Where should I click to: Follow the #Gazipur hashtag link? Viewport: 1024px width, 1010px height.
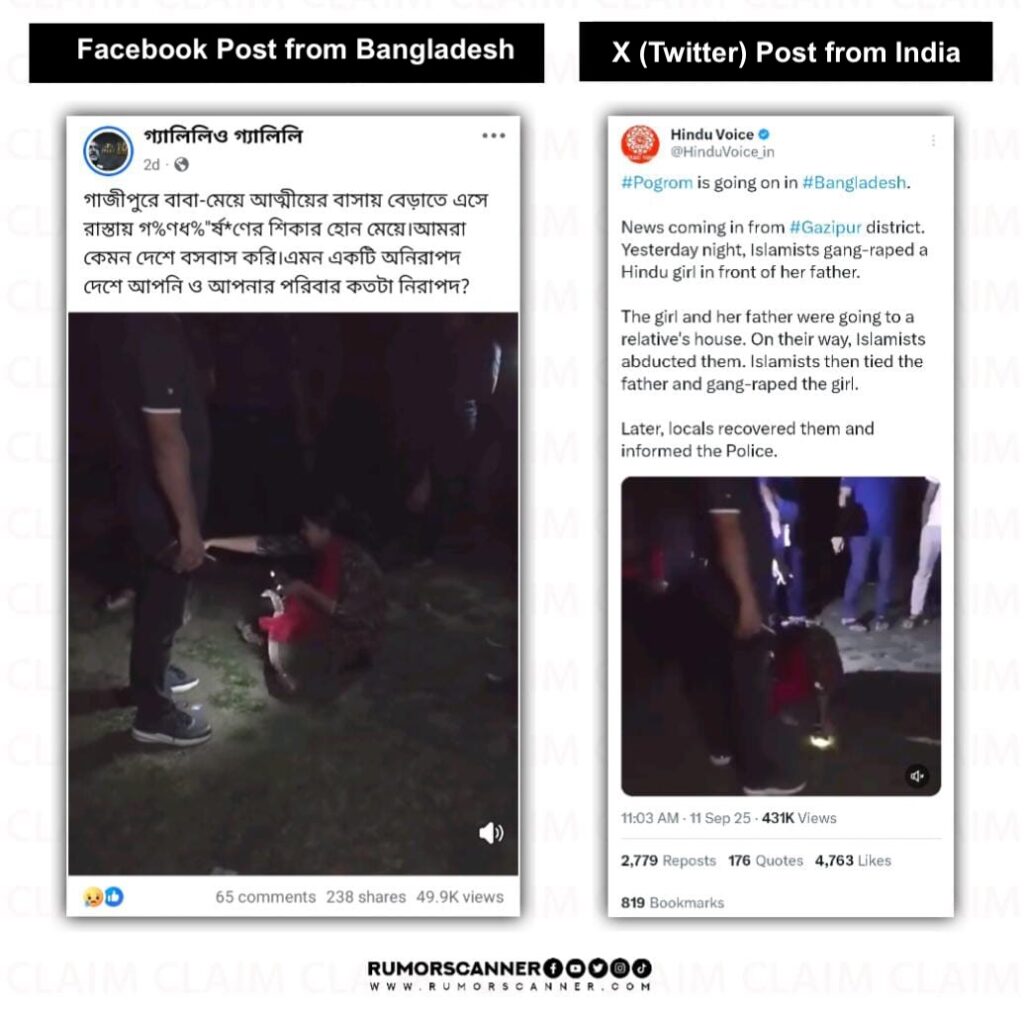[x=825, y=227]
